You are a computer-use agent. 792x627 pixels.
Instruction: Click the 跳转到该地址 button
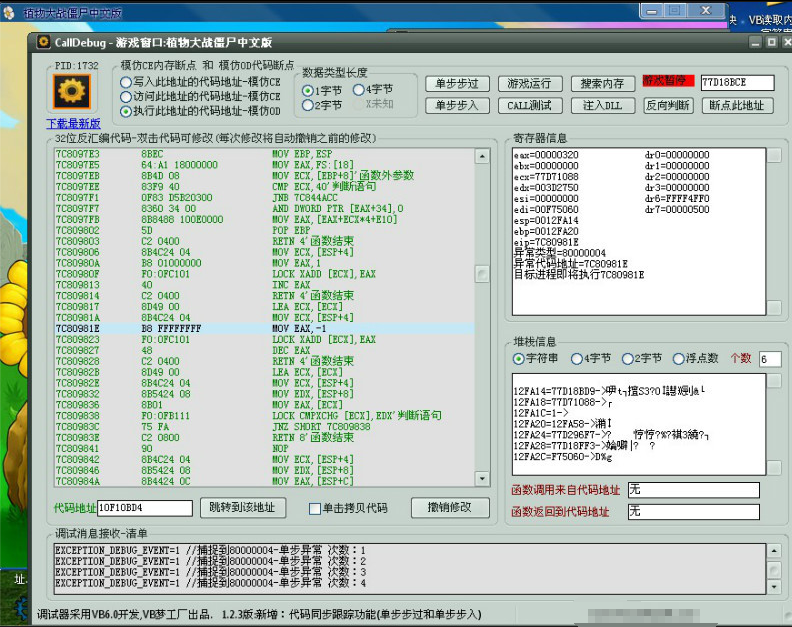coord(243,507)
